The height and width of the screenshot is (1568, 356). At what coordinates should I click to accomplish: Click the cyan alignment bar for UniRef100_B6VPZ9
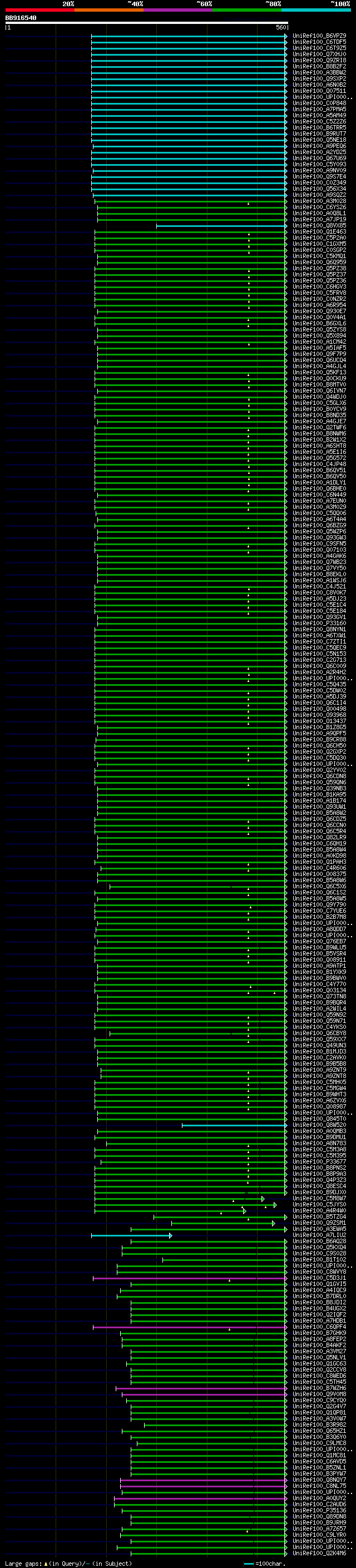click(189, 36)
